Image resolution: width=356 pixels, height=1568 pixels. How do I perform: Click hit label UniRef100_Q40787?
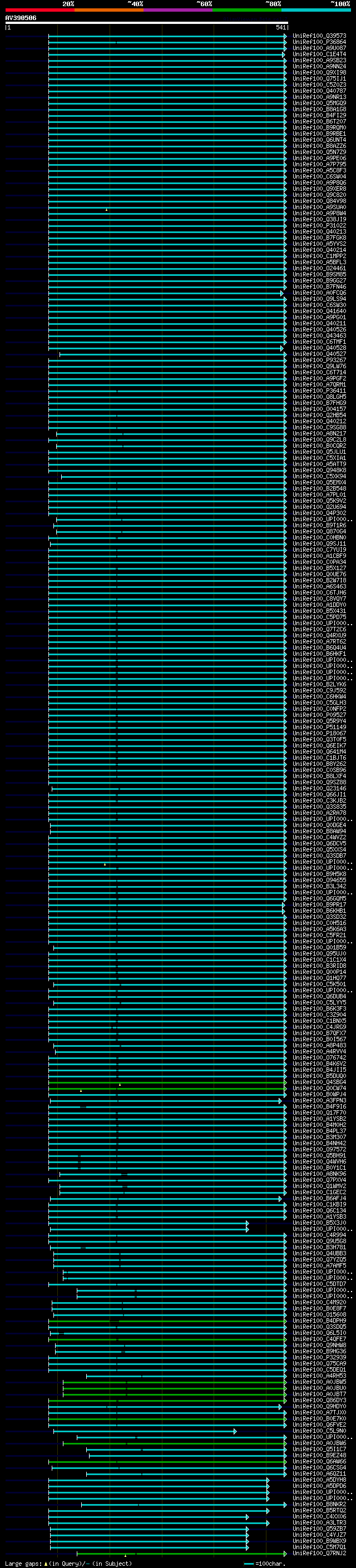(319, 91)
